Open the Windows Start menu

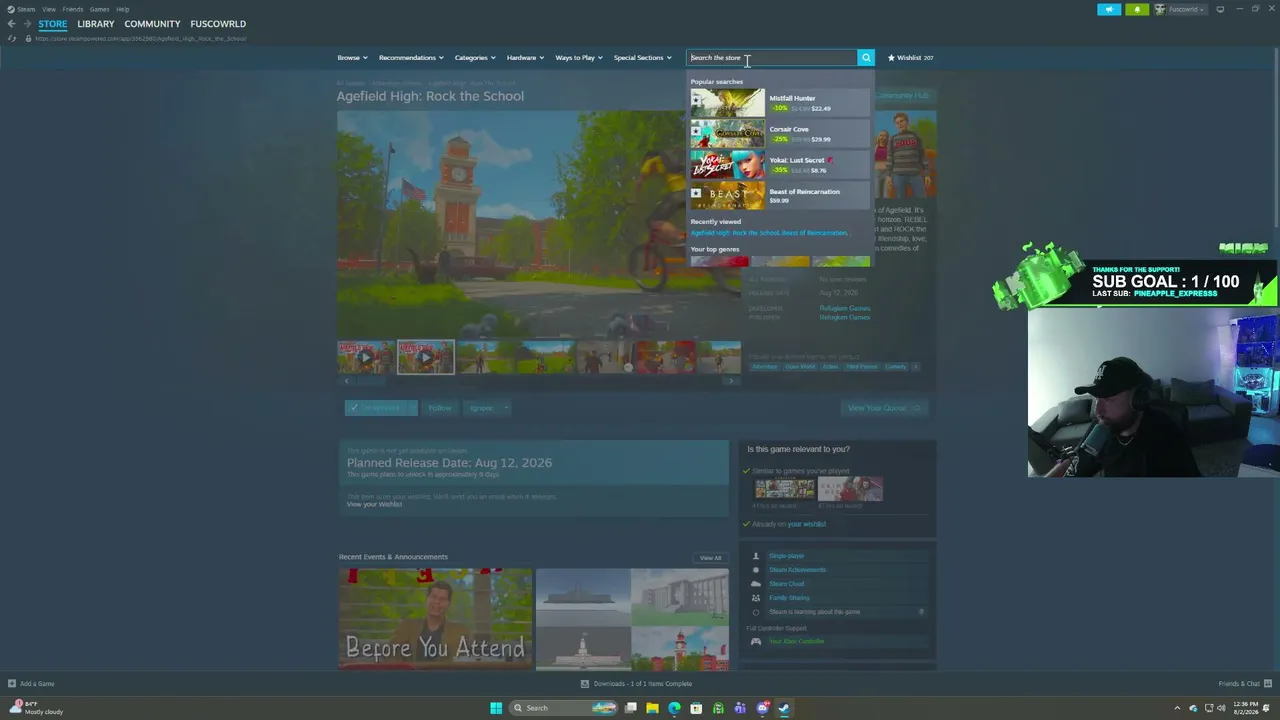click(496, 708)
